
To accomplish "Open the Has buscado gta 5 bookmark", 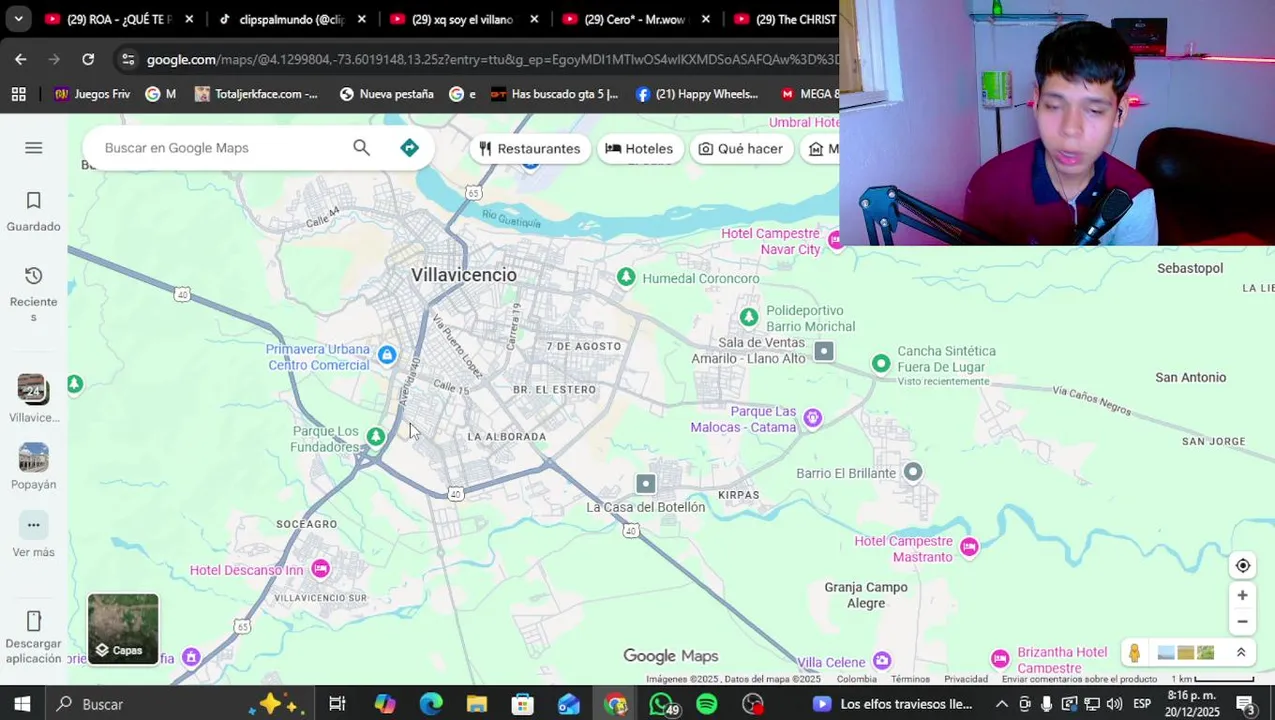I will (554, 94).
